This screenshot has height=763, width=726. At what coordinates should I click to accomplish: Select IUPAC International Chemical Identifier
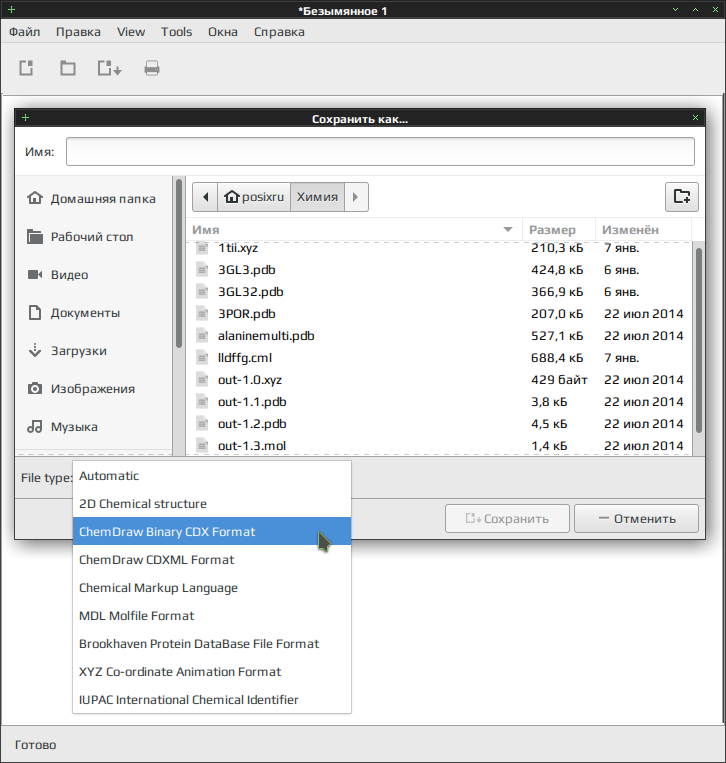(x=212, y=699)
